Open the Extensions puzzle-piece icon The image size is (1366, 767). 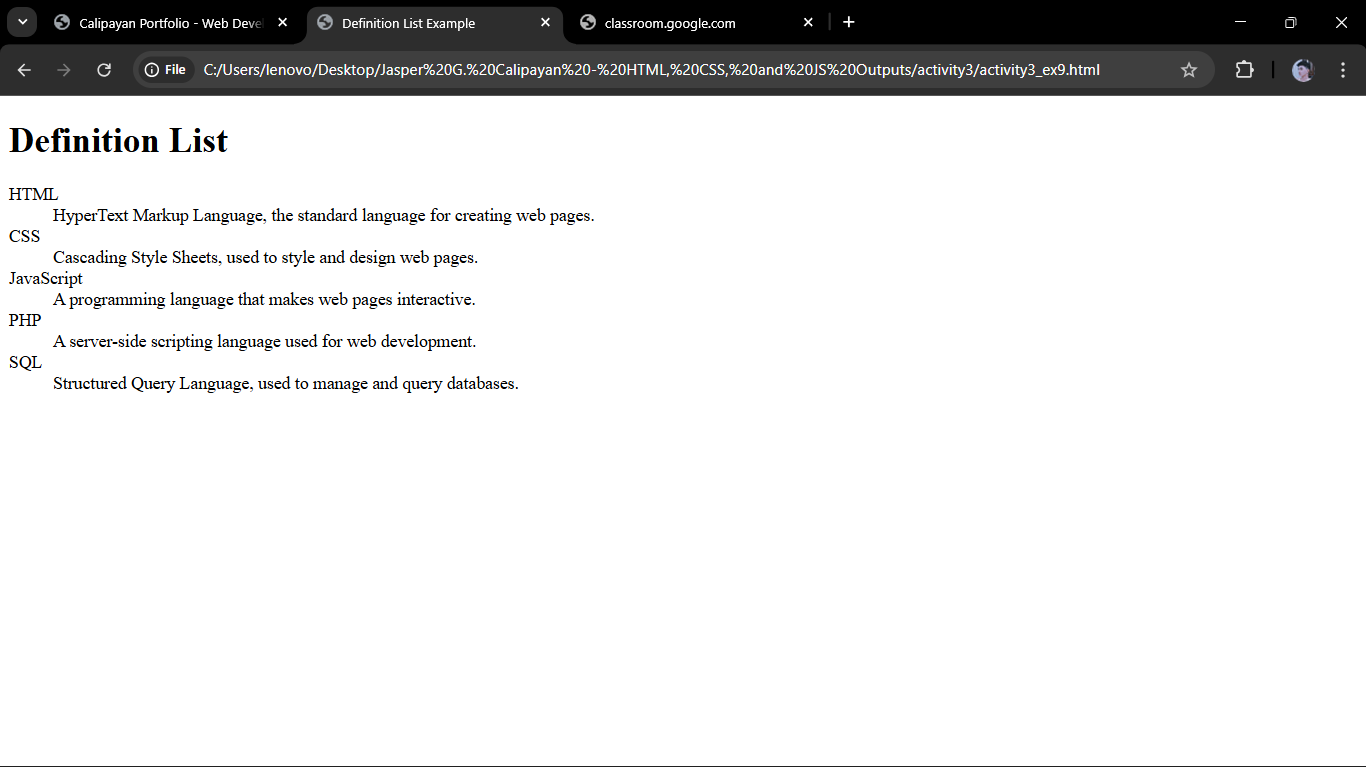tap(1244, 70)
